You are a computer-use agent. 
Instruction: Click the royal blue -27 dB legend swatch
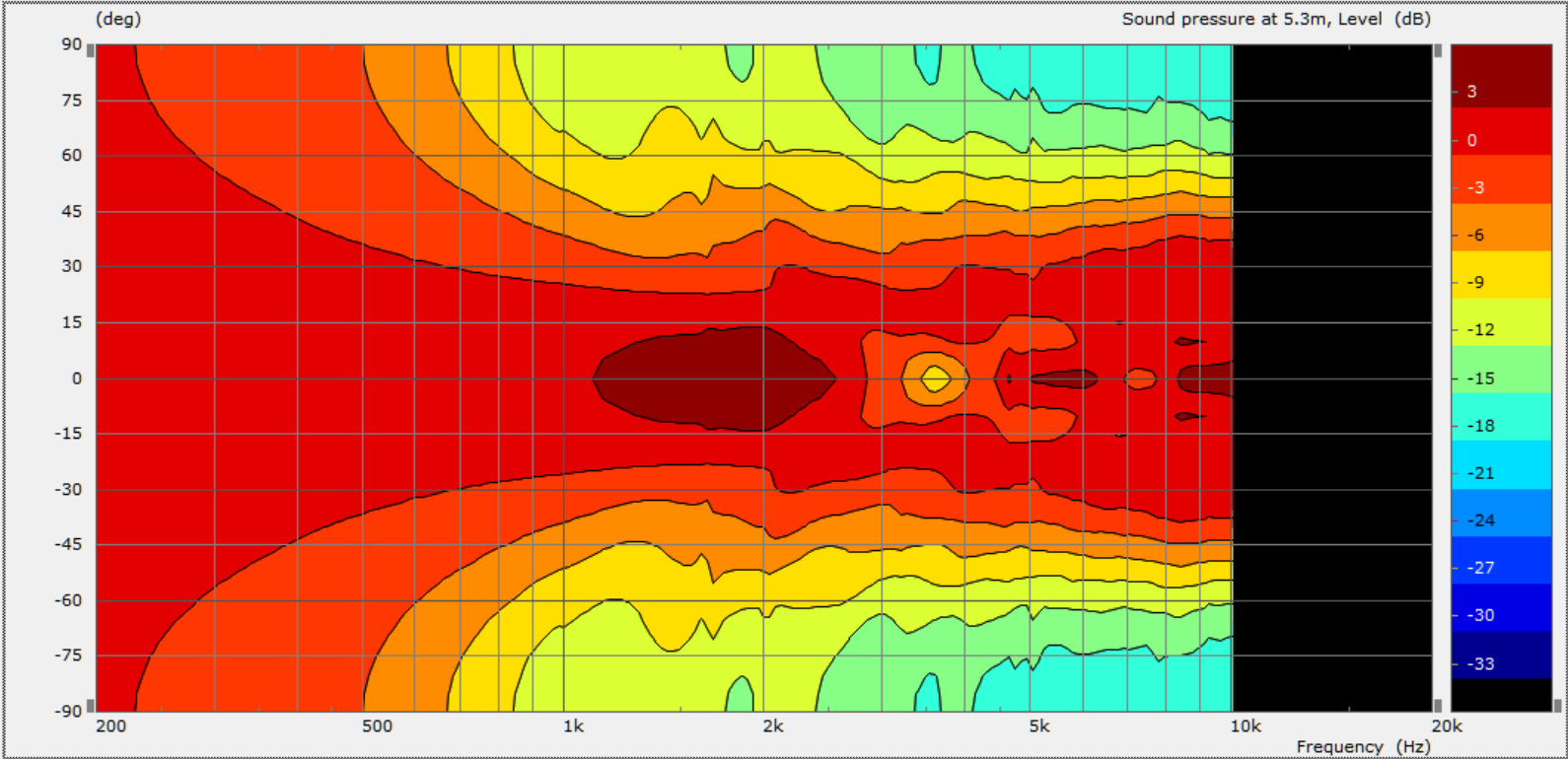coord(1501,560)
